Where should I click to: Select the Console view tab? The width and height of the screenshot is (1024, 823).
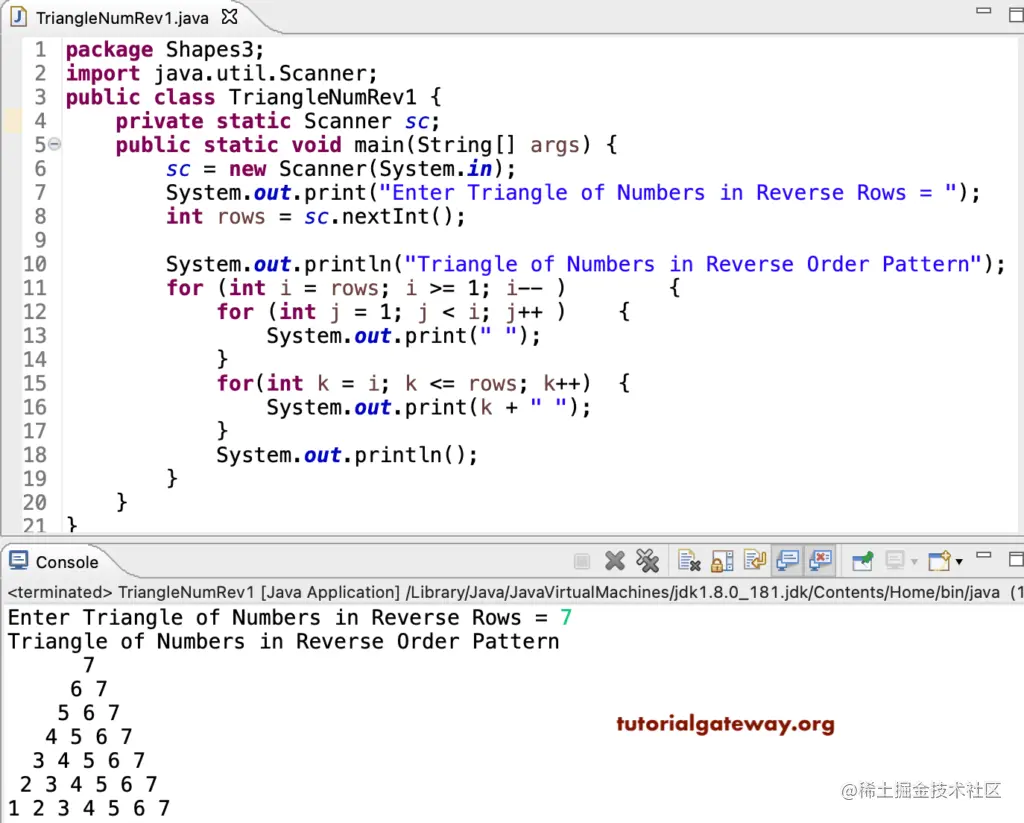[x=67, y=562]
